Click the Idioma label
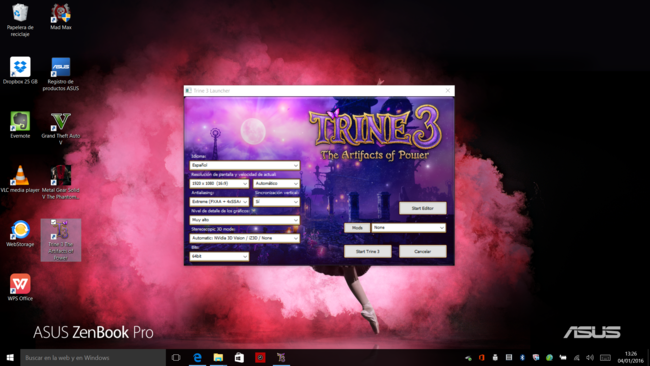The image size is (650, 366). coord(199,156)
